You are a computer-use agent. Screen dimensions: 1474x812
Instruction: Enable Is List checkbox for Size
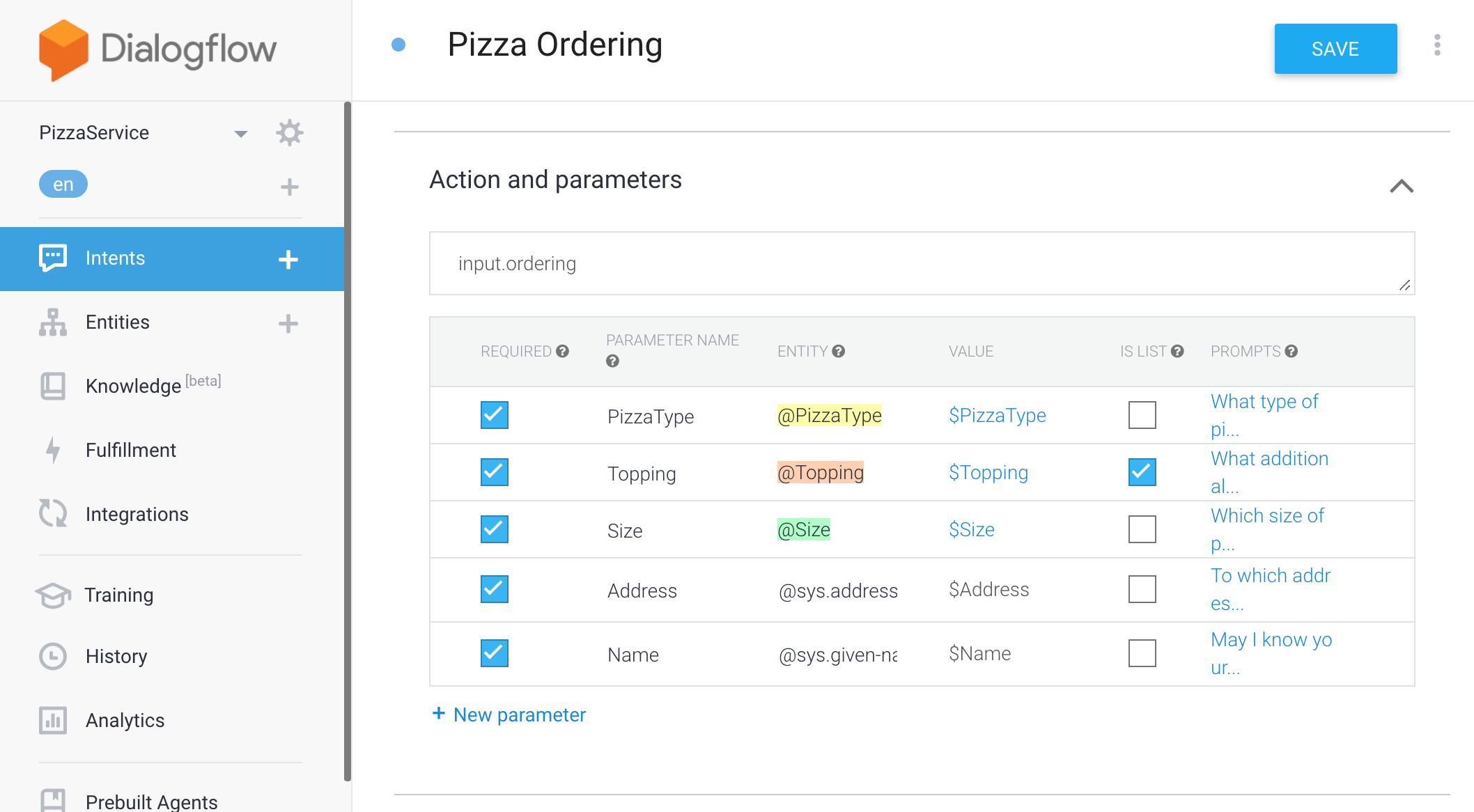1142,529
